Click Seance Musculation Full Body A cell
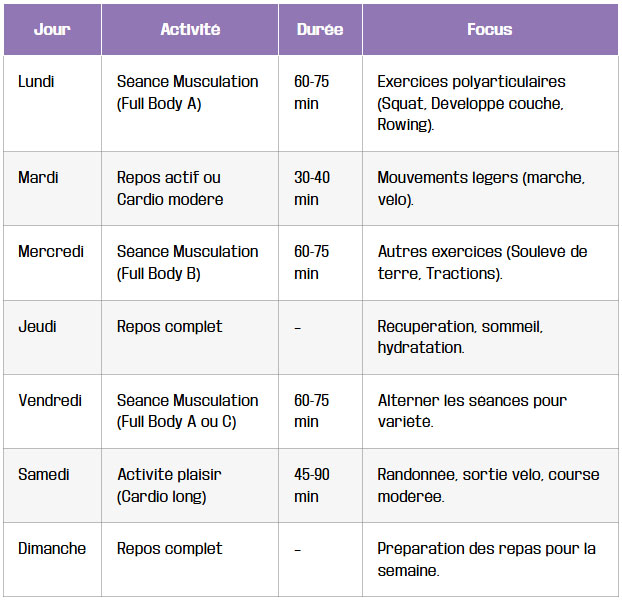The height and width of the screenshot is (601, 622). pyautogui.click(x=188, y=92)
